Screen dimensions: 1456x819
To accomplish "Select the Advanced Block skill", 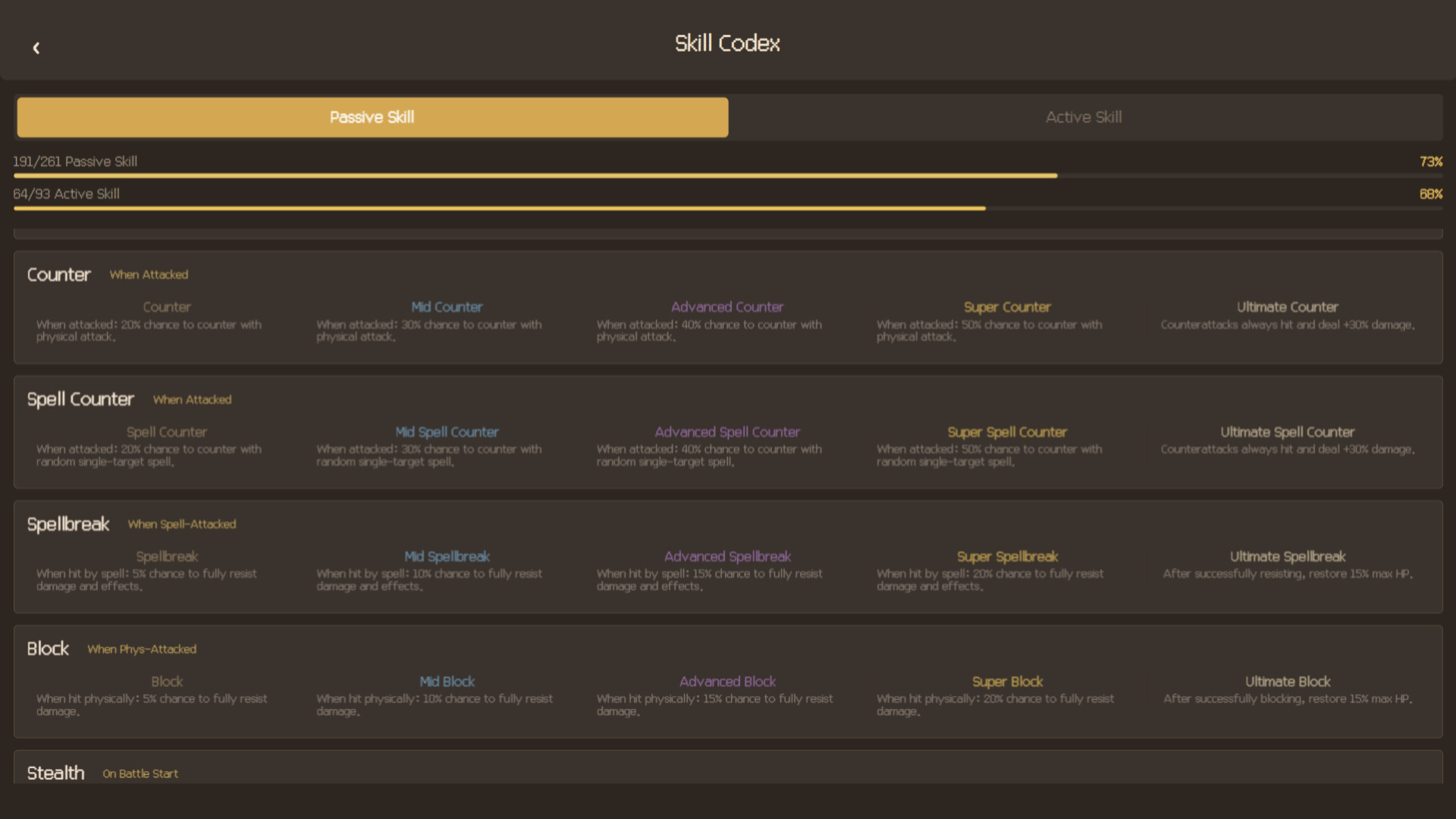I will pos(727,682).
